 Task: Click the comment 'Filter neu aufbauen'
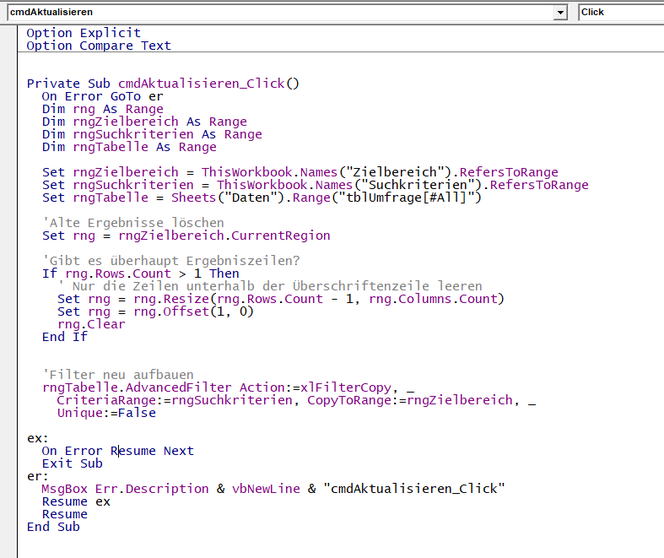[x=118, y=375]
